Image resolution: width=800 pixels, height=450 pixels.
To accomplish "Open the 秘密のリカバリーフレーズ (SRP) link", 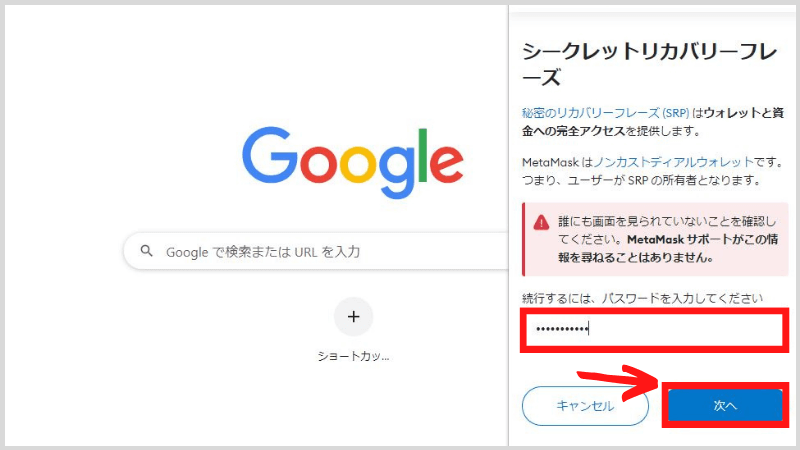I will [x=605, y=113].
